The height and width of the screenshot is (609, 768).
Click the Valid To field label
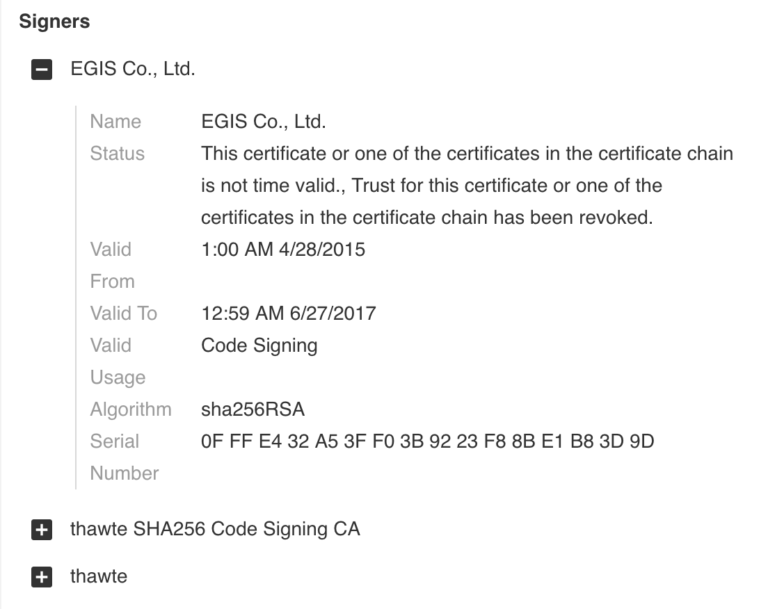123,313
